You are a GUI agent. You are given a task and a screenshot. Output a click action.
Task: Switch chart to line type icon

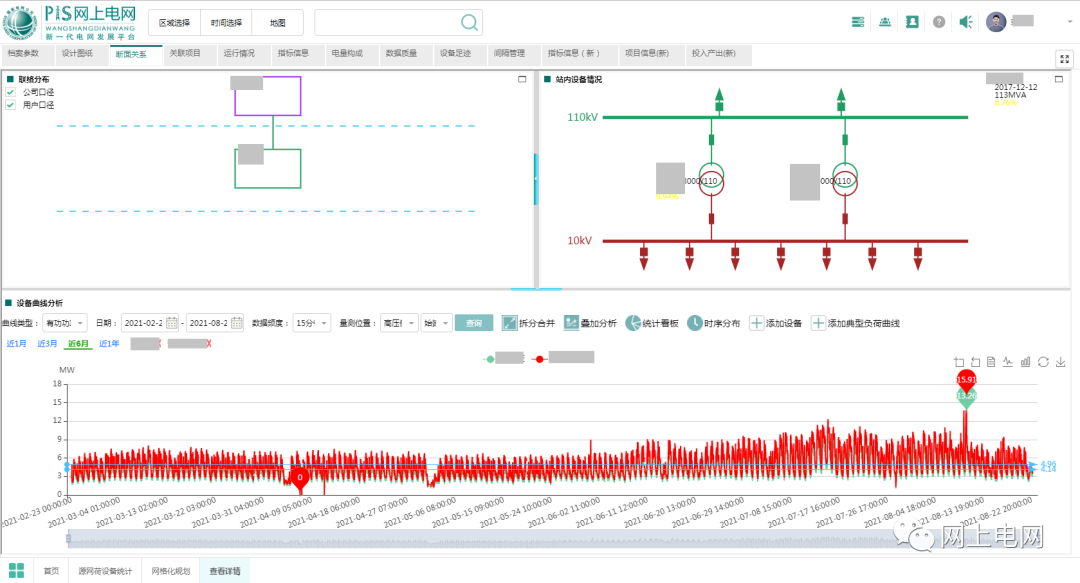(1008, 362)
